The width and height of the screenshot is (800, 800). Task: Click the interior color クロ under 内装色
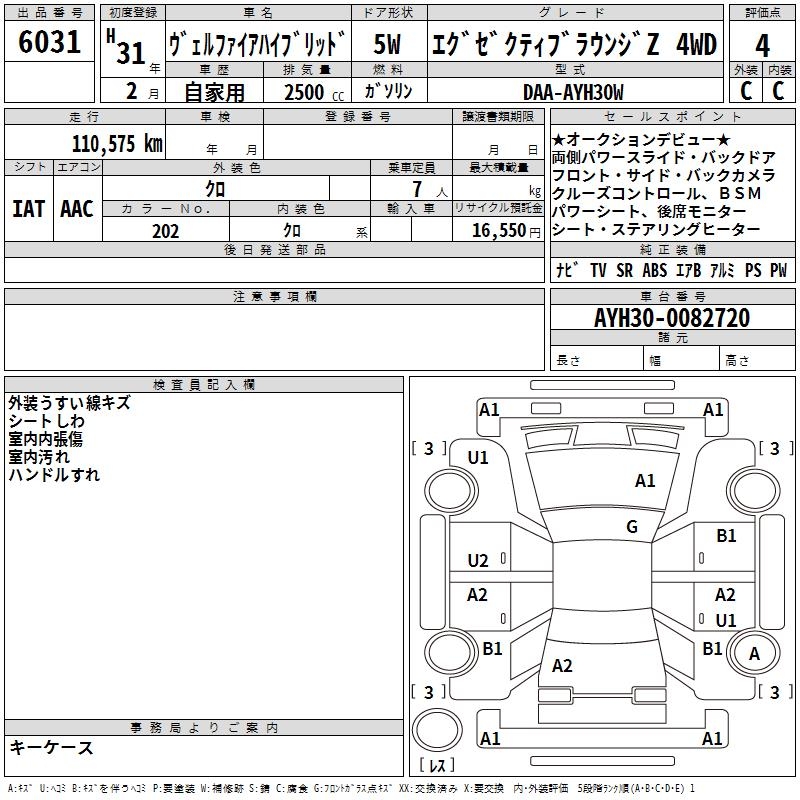[292, 231]
